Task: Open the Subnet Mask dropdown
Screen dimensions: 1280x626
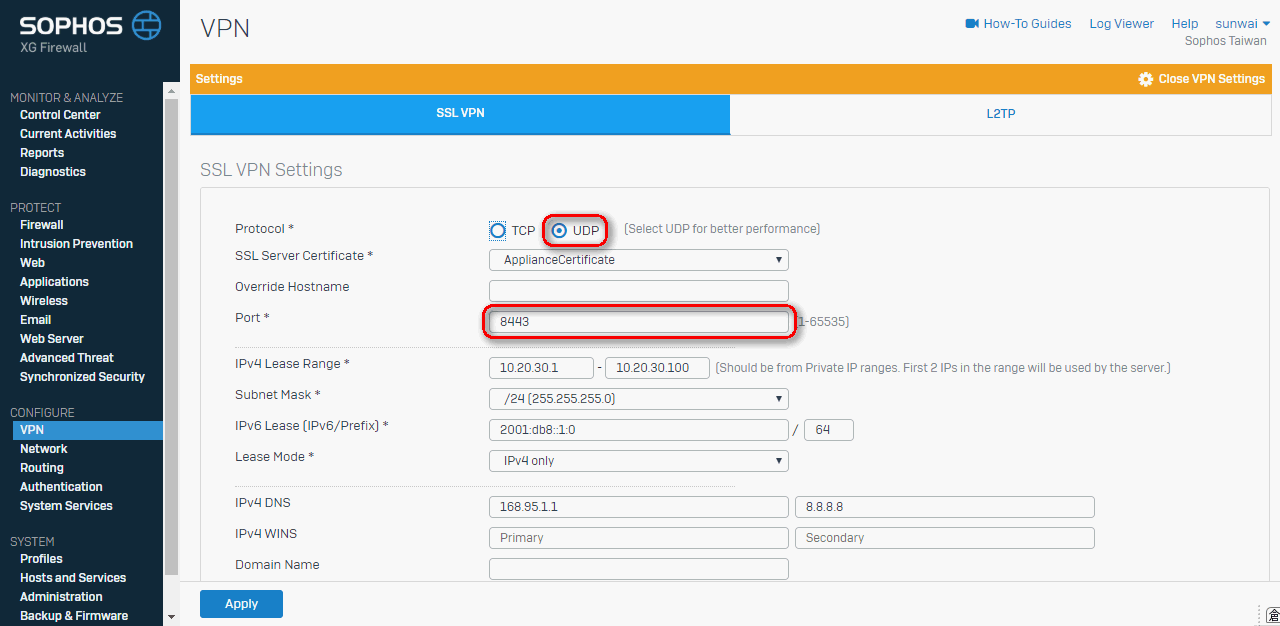Action: [639, 399]
